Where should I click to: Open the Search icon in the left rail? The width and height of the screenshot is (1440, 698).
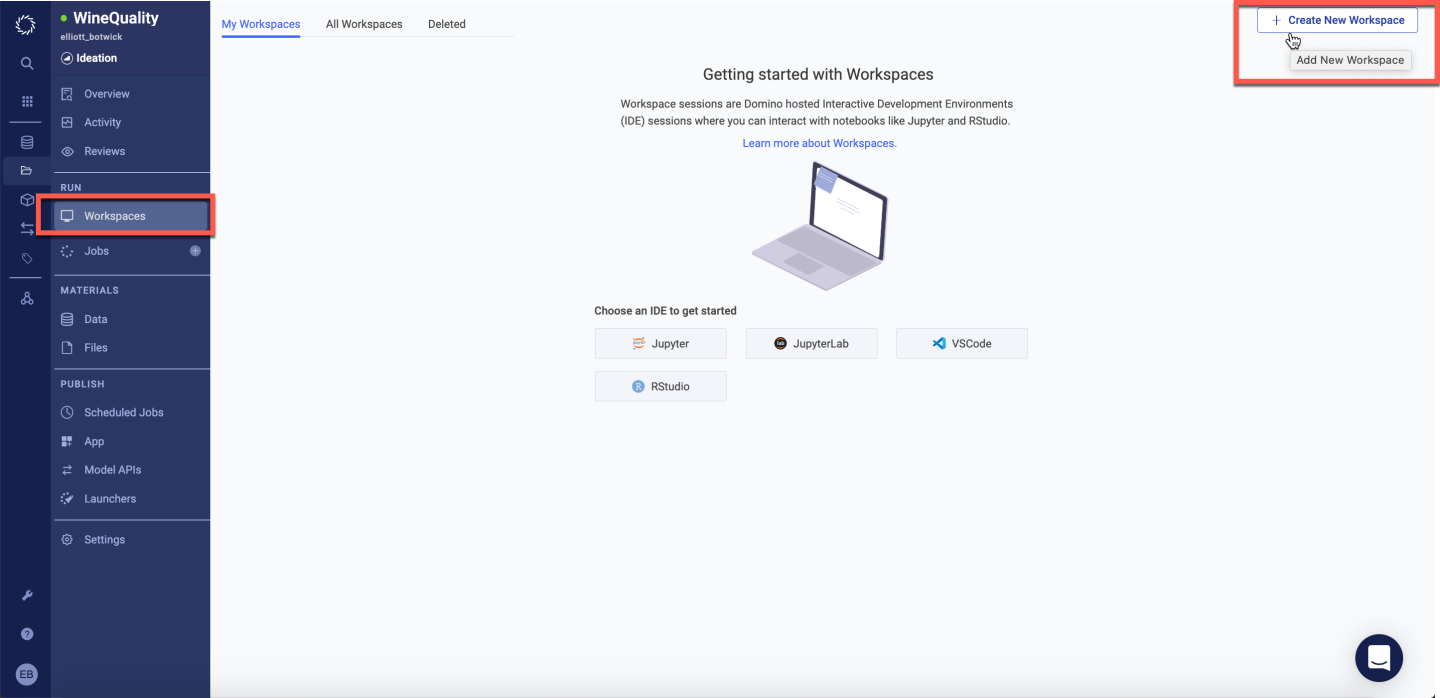(26, 62)
